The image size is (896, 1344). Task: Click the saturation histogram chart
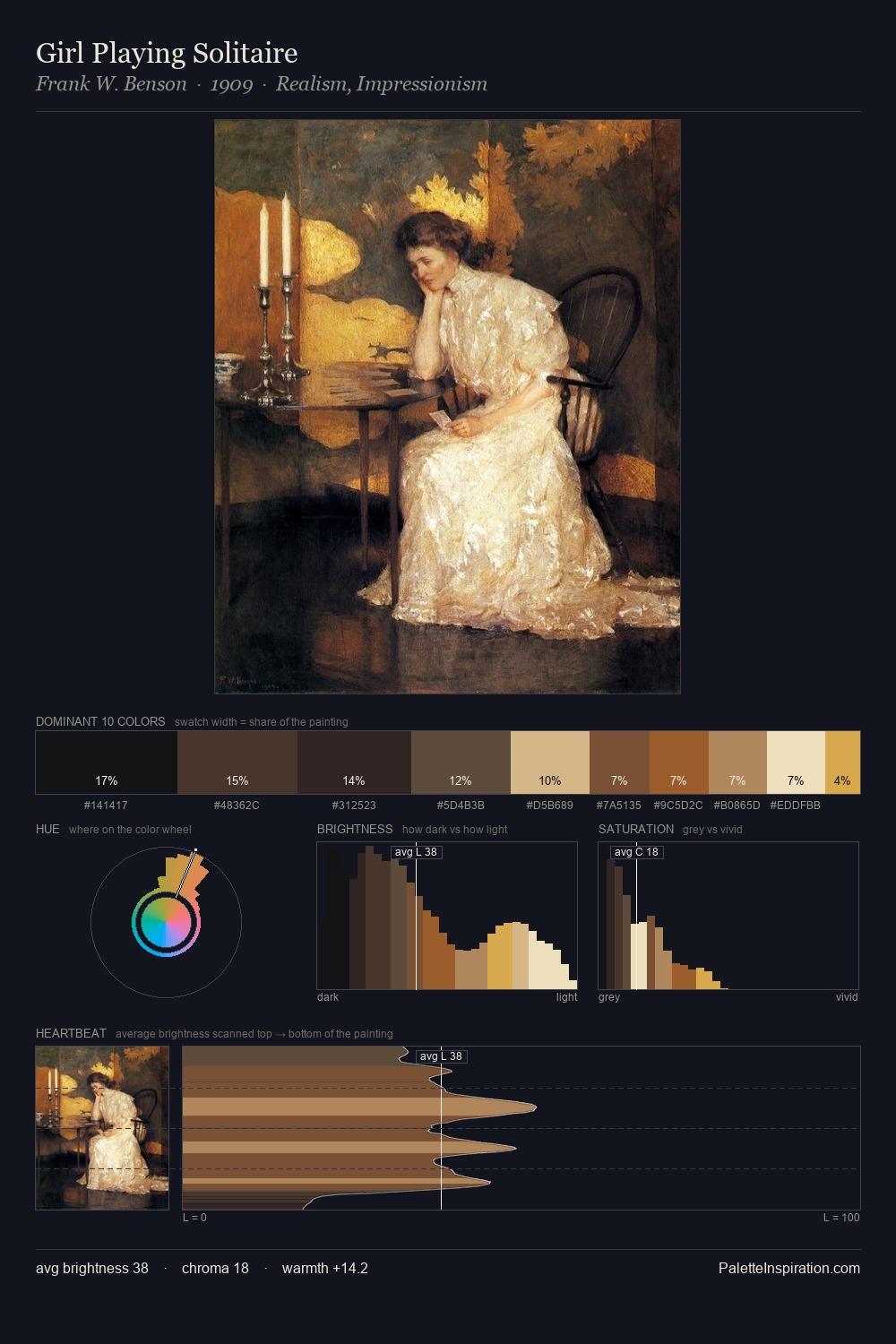click(x=728, y=916)
